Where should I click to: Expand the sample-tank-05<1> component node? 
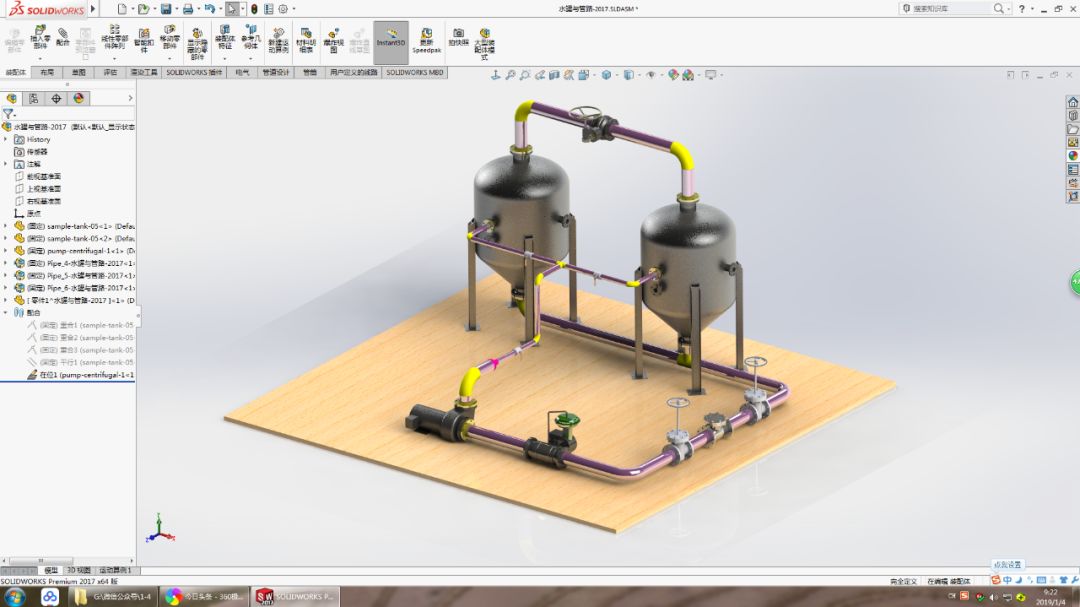6,224
